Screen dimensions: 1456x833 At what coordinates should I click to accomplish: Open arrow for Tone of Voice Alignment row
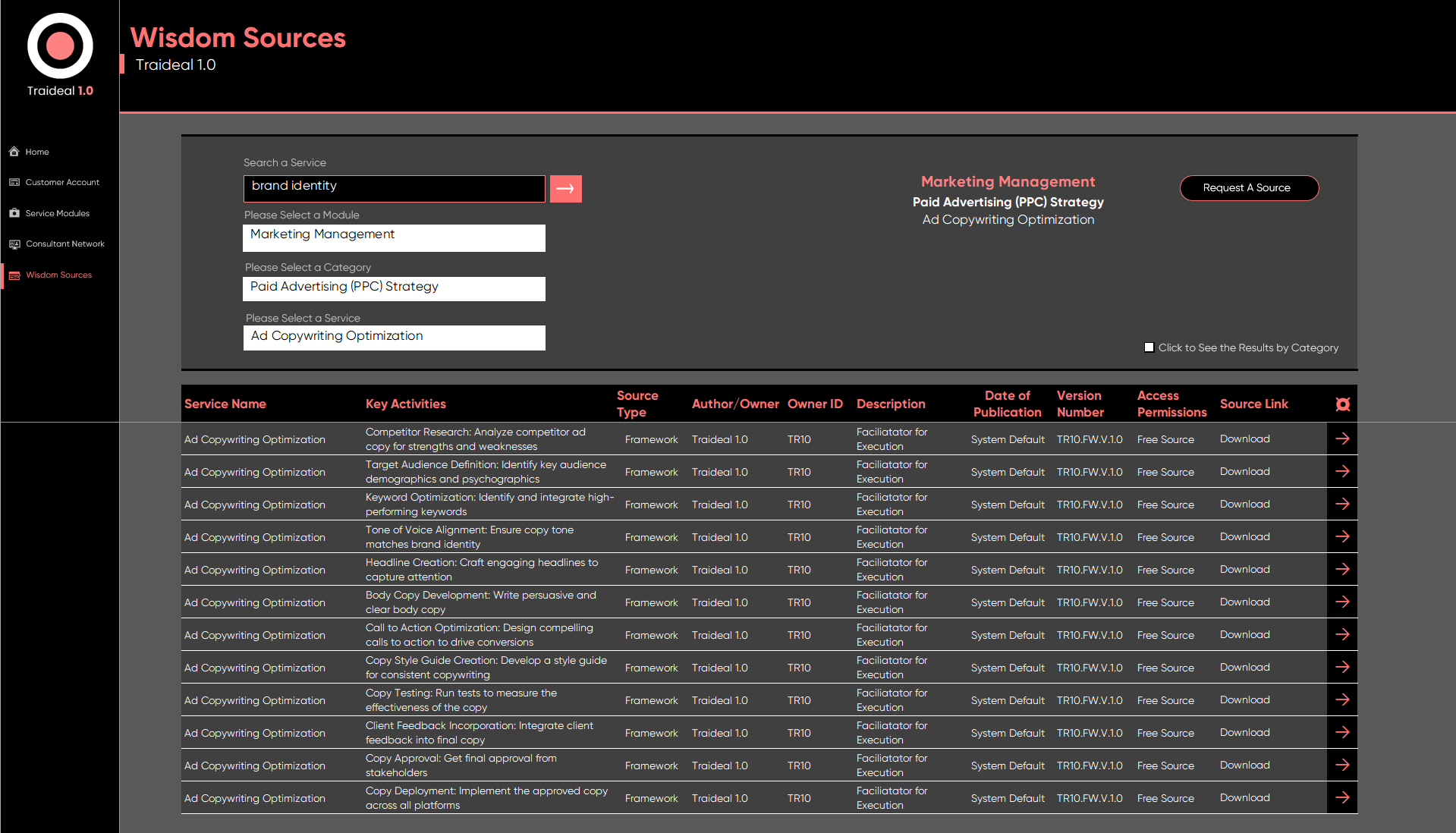(1342, 537)
